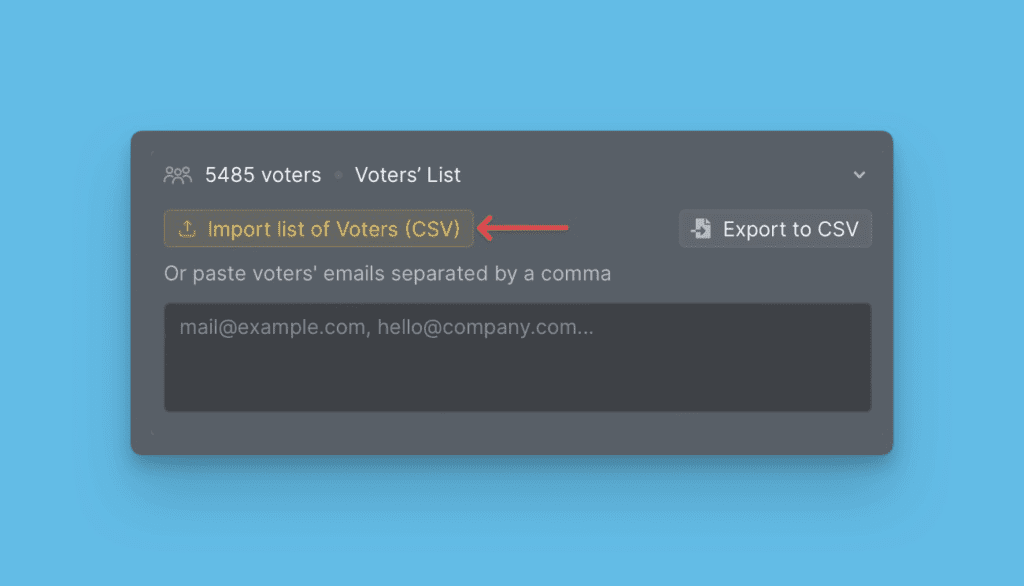Click the red arrow annotation
1024x586 pixels.
[x=523, y=229]
